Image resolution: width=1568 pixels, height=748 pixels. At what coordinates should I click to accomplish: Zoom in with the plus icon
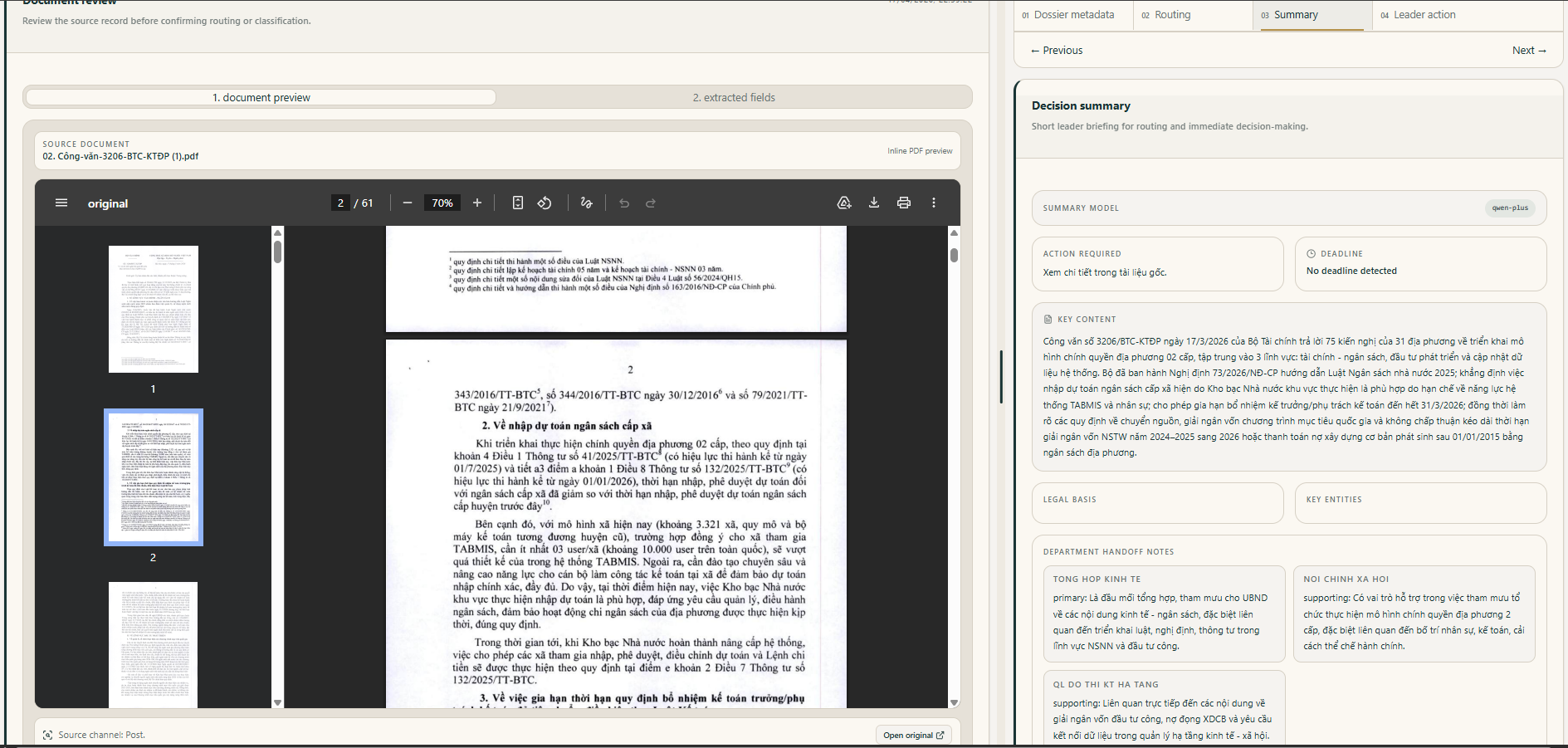click(x=477, y=203)
